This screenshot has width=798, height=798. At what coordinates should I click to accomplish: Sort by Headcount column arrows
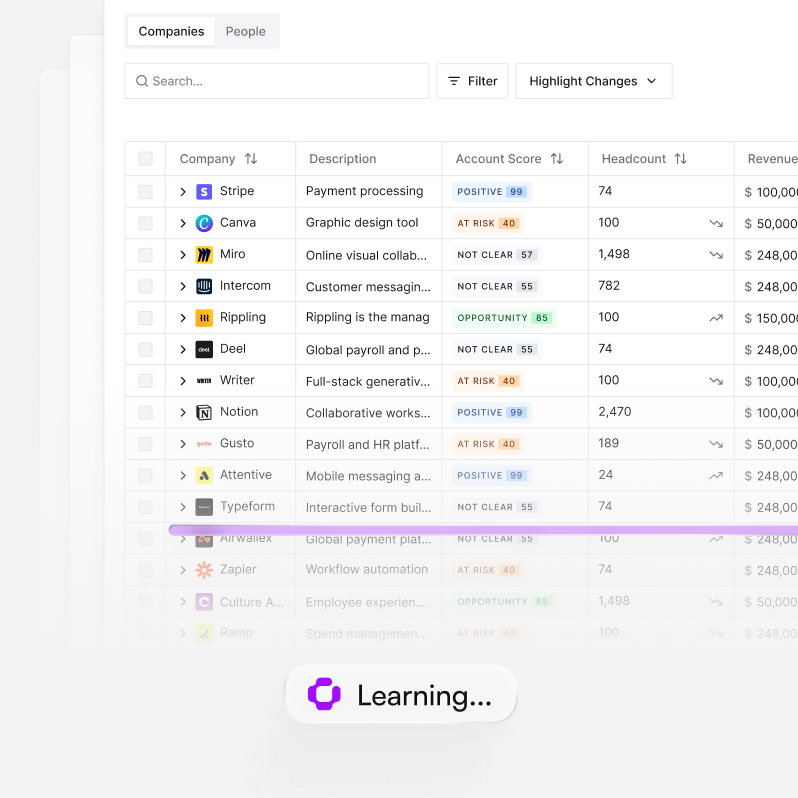[x=680, y=159]
